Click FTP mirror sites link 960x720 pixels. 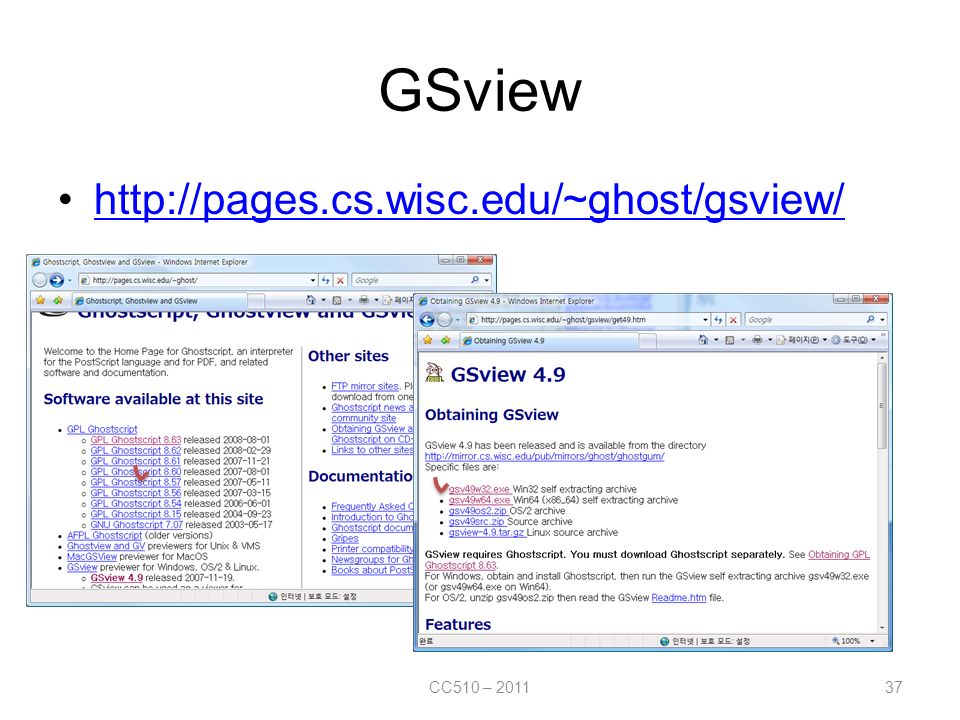[x=365, y=386]
